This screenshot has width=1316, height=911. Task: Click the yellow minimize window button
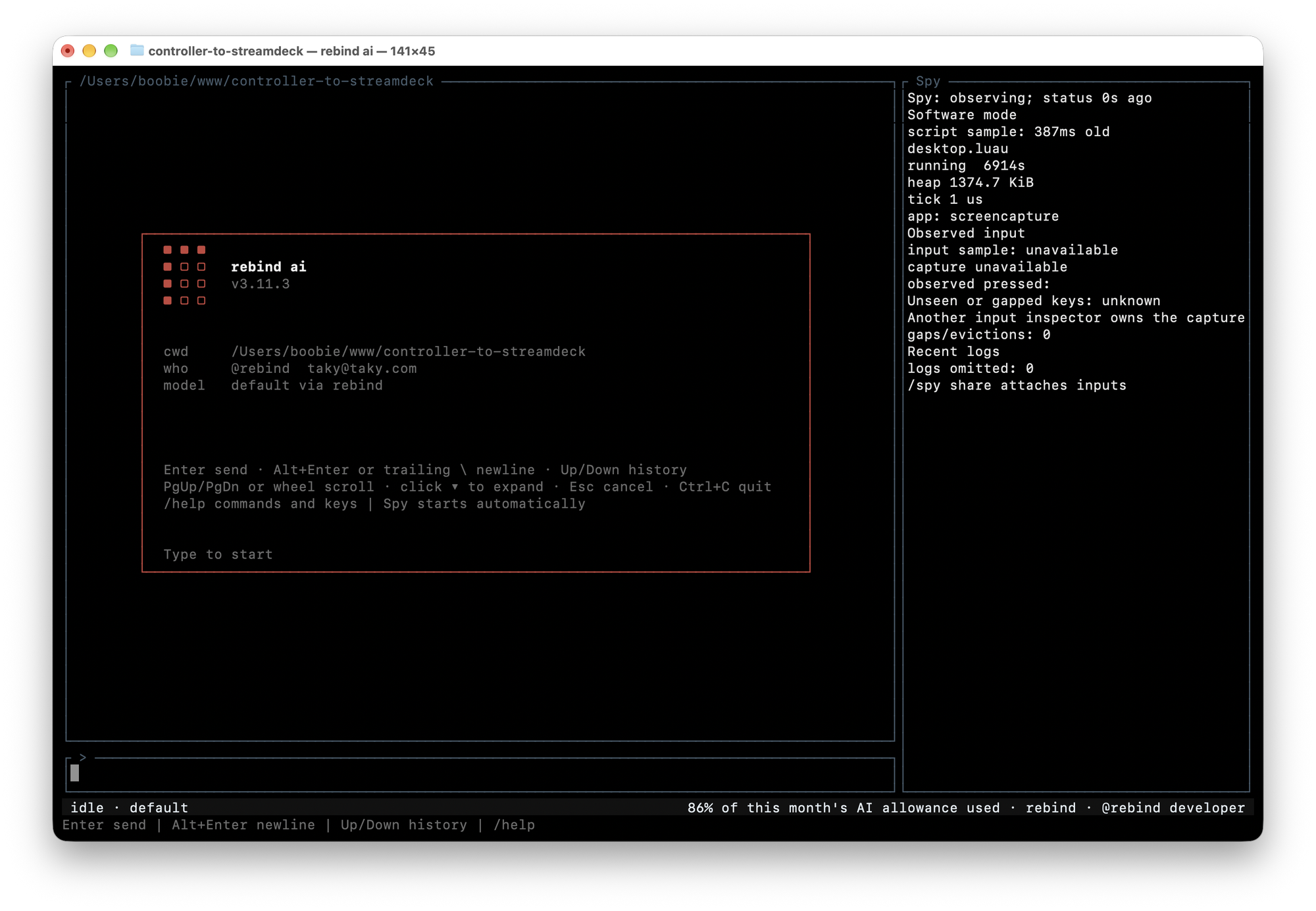pyautogui.click(x=89, y=51)
